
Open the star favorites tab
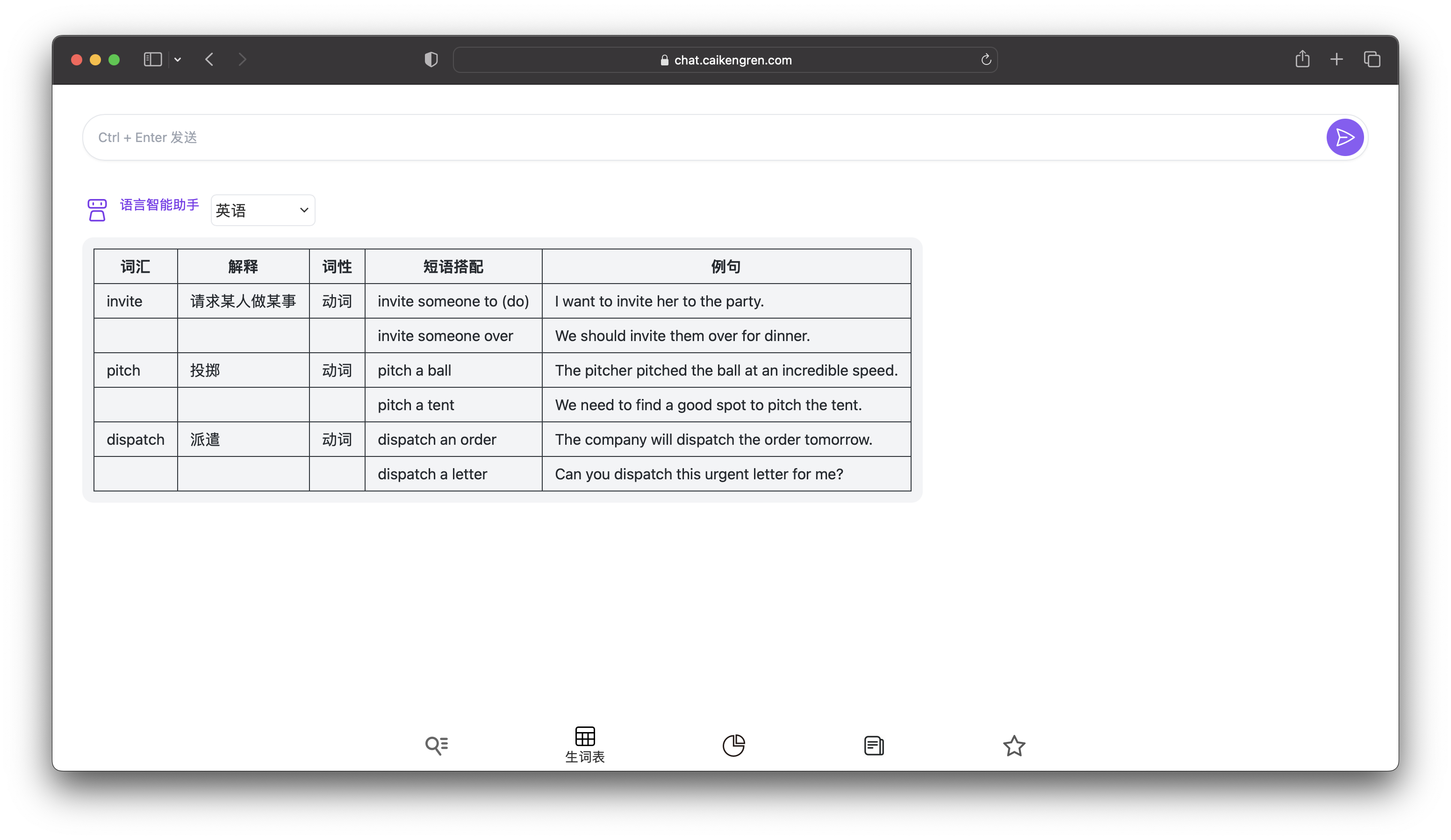(1013, 746)
